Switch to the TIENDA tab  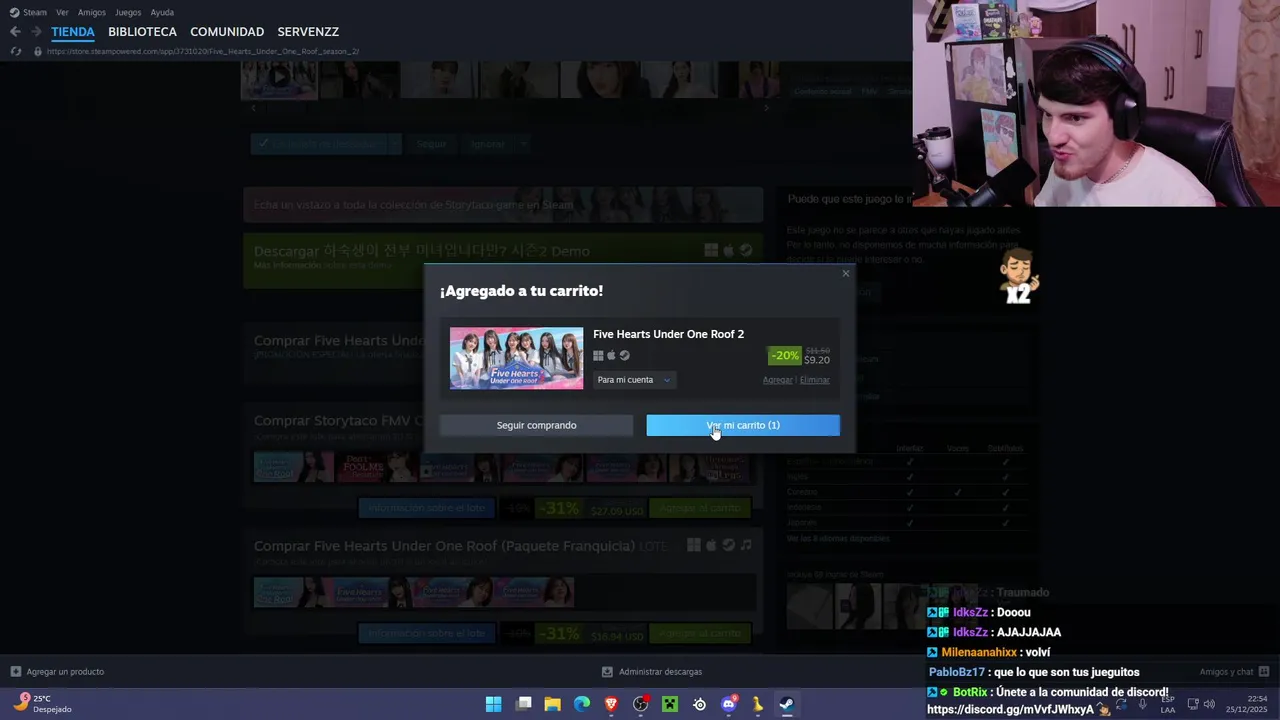73,32
